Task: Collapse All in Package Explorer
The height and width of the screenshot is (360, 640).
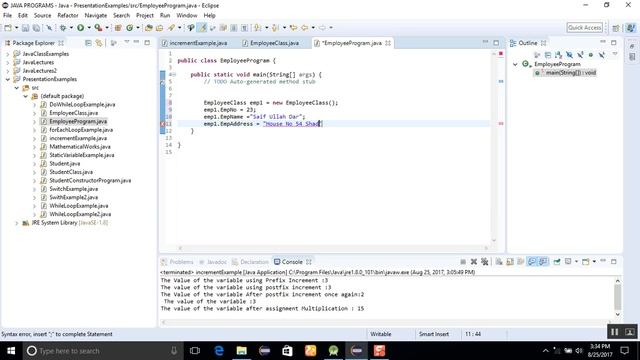Action: [x=88, y=43]
